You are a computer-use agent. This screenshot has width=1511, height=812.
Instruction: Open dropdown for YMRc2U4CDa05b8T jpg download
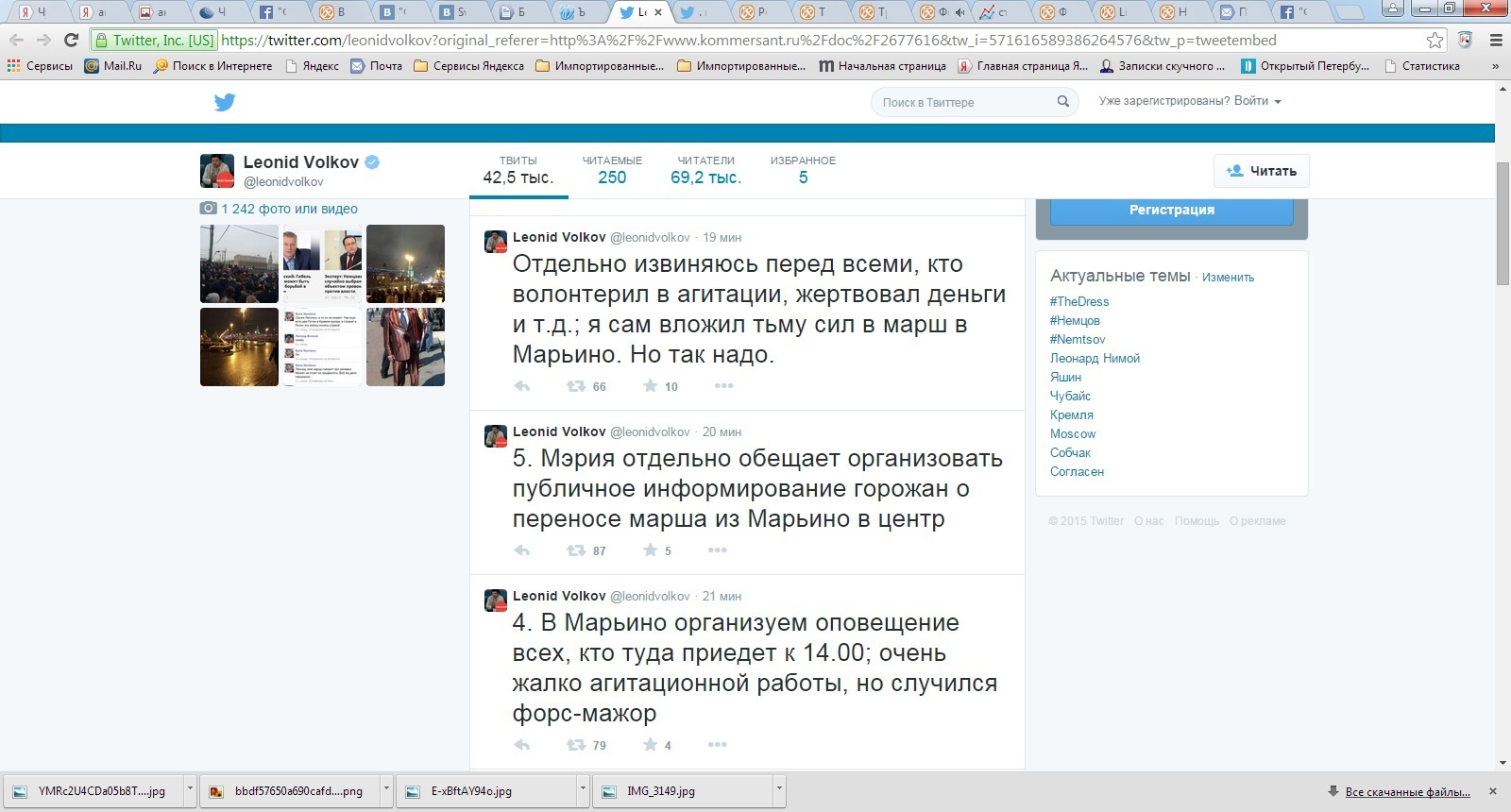pyautogui.click(x=190, y=790)
